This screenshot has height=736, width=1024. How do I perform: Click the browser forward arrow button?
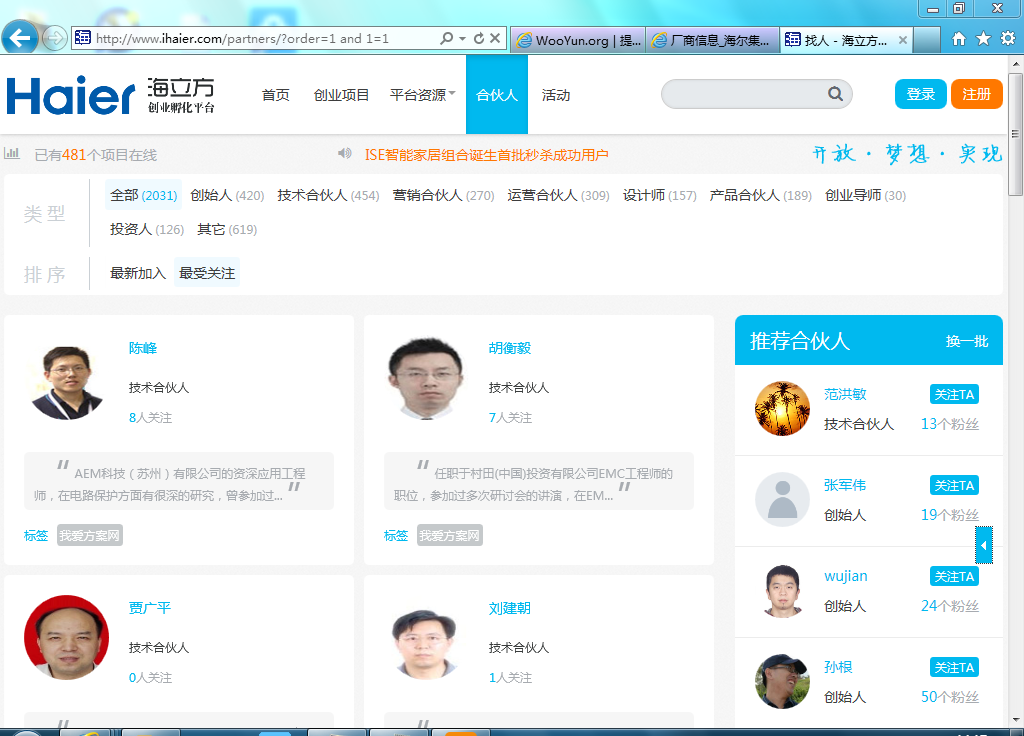click(x=55, y=38)
